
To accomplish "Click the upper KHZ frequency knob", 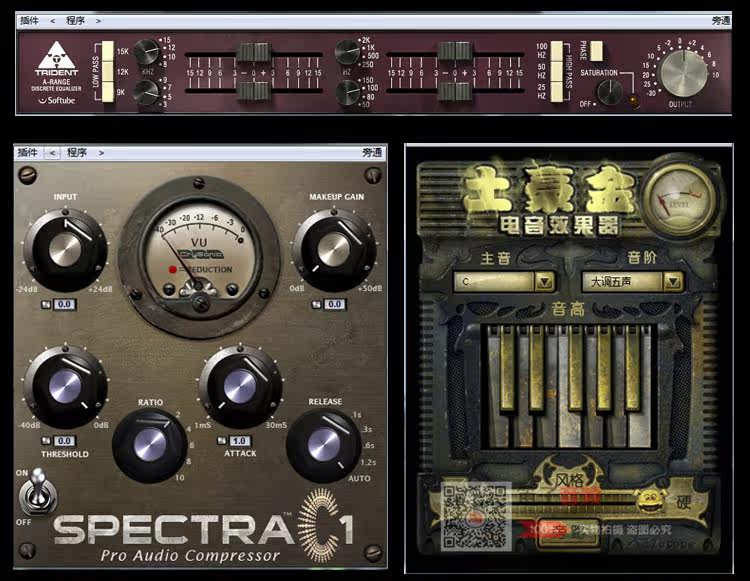I will [x=146, y=52].
